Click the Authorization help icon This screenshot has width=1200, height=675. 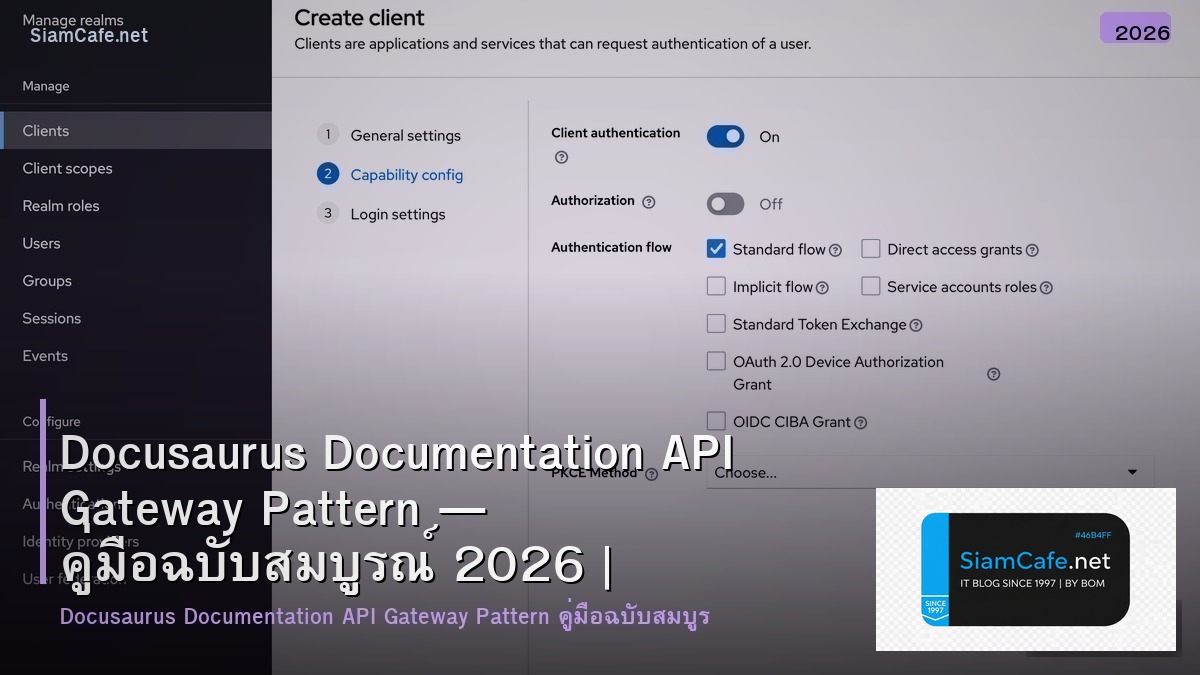click(649, 201)
